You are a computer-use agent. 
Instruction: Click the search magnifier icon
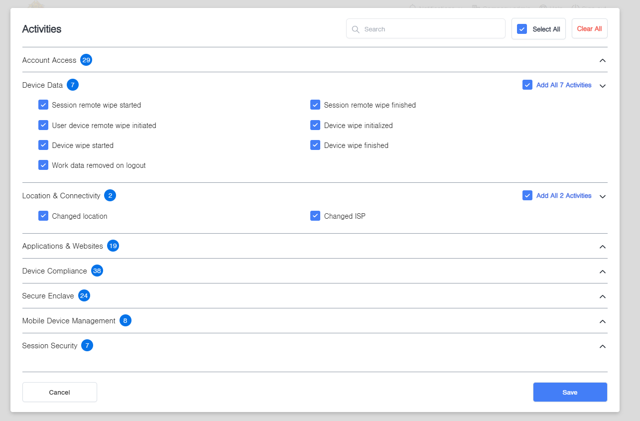tap(356, 29)
